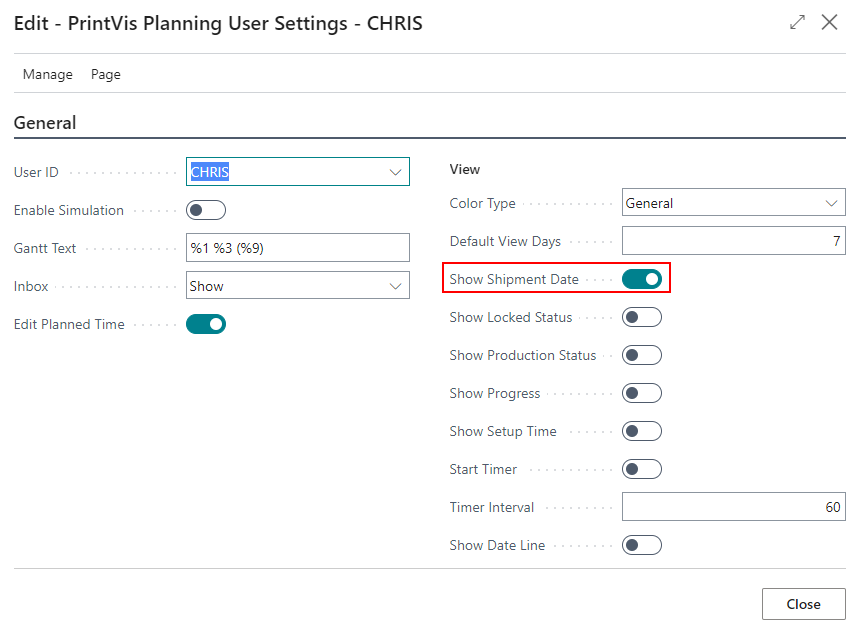This screenshot has height=634, width=864.
Task: Enable Show Production Status toggle
Action: click(642, 355)
